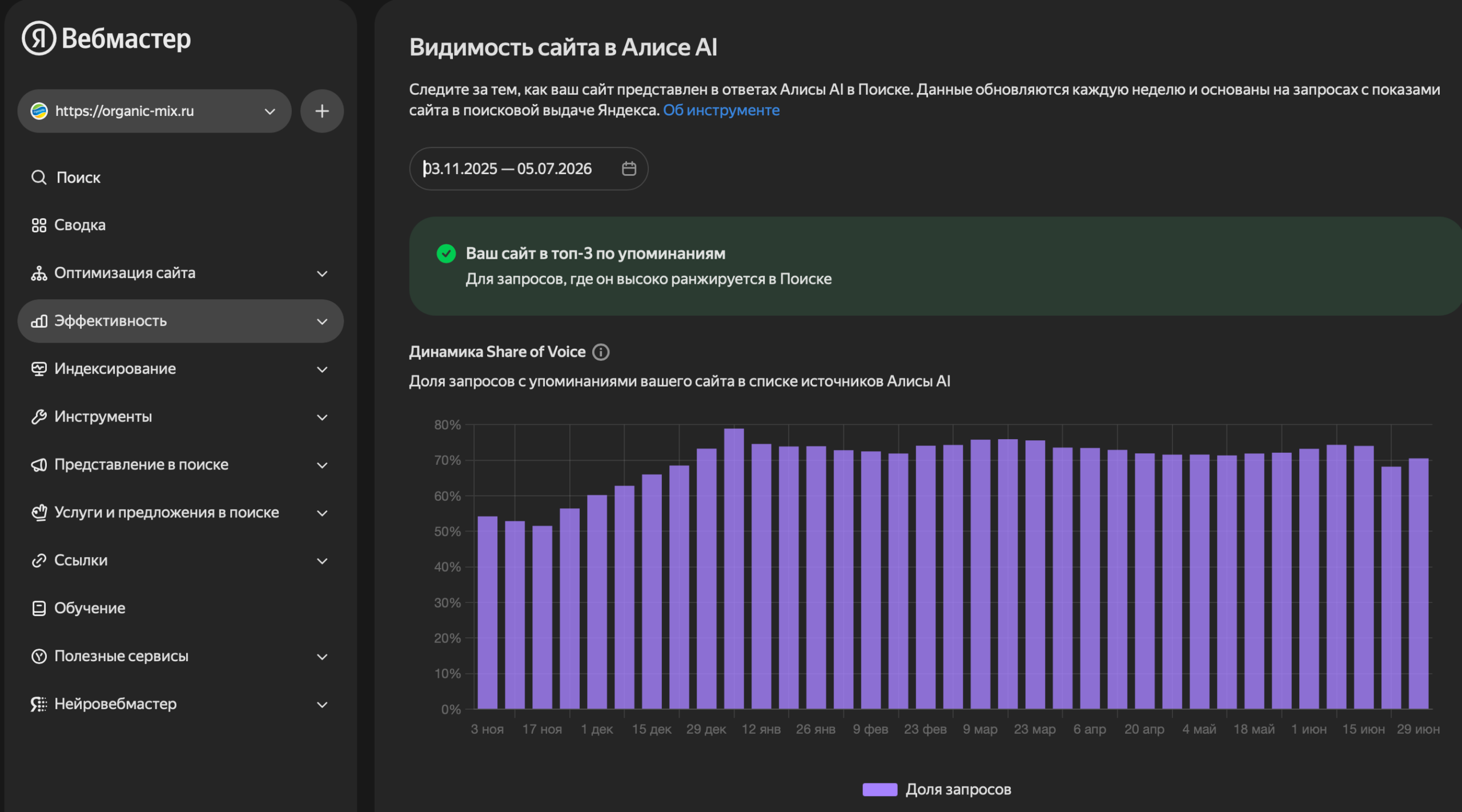Viewport: 1462px width, 812px height.
Task: Expand the Индексирование chevron
Action: 322,369
